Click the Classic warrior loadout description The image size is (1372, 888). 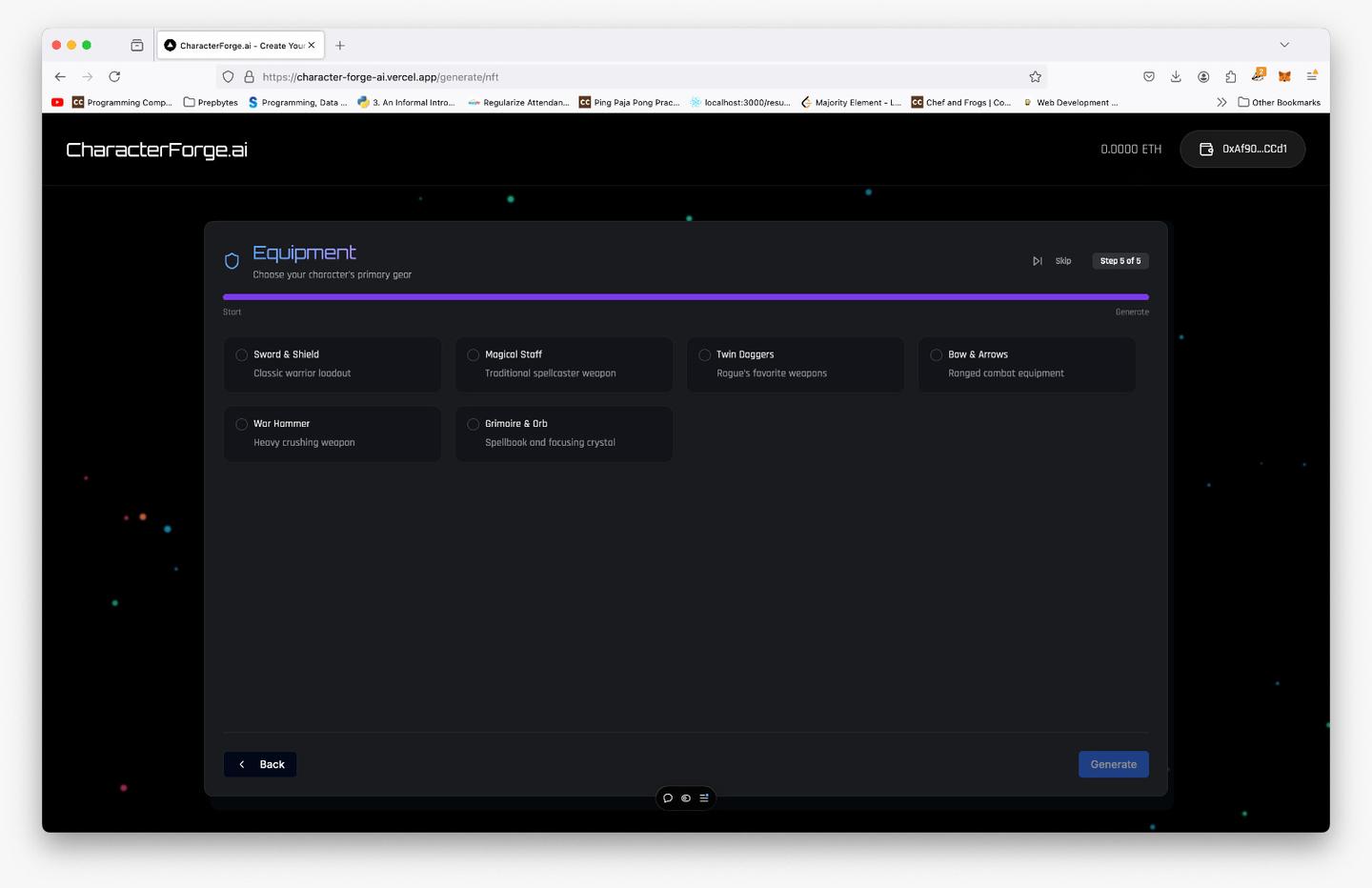(302, 373)
